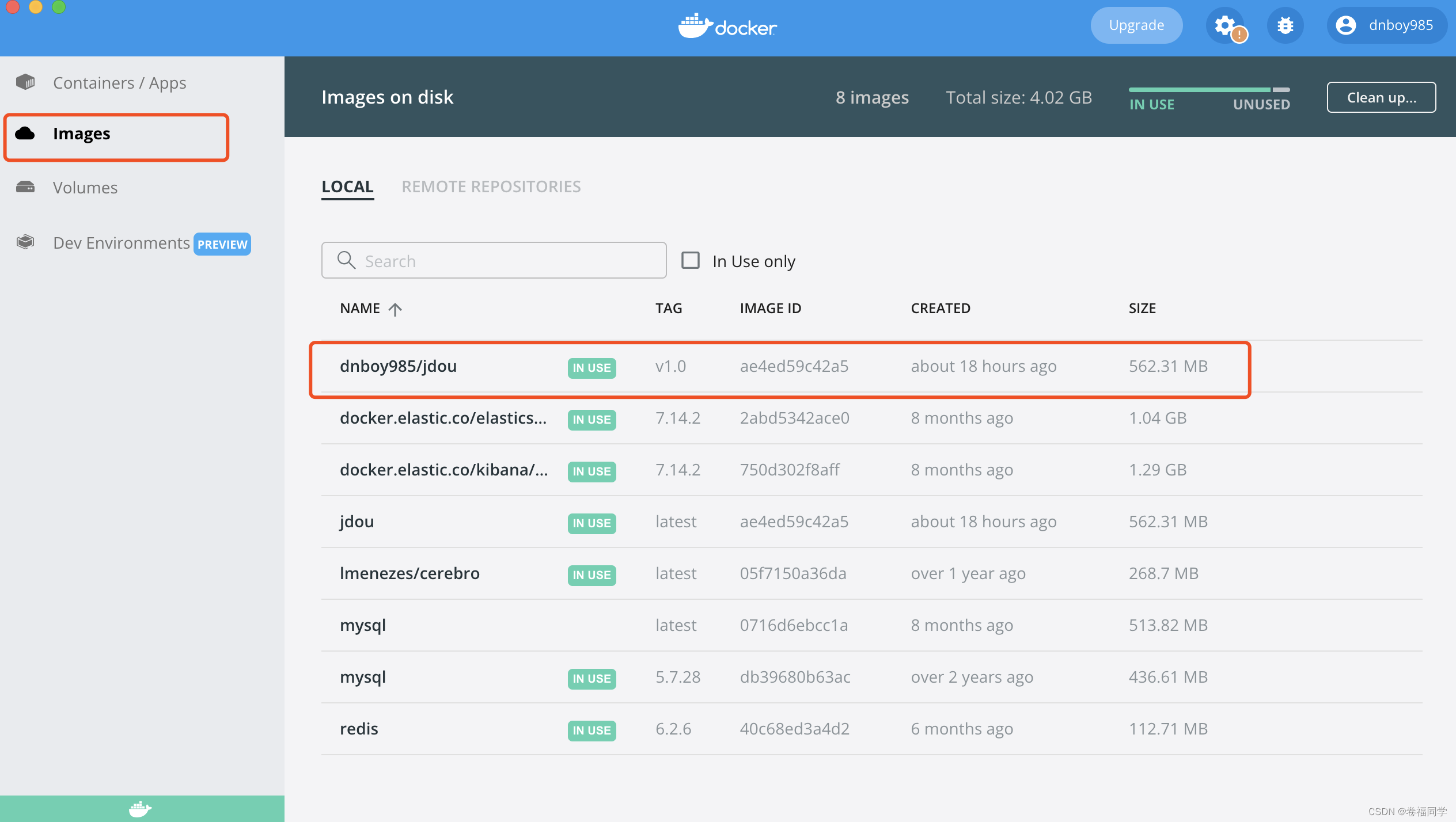Select the LOCAL tab
Viewport: 1456px width, 822px height.
[x=347, y=187]
